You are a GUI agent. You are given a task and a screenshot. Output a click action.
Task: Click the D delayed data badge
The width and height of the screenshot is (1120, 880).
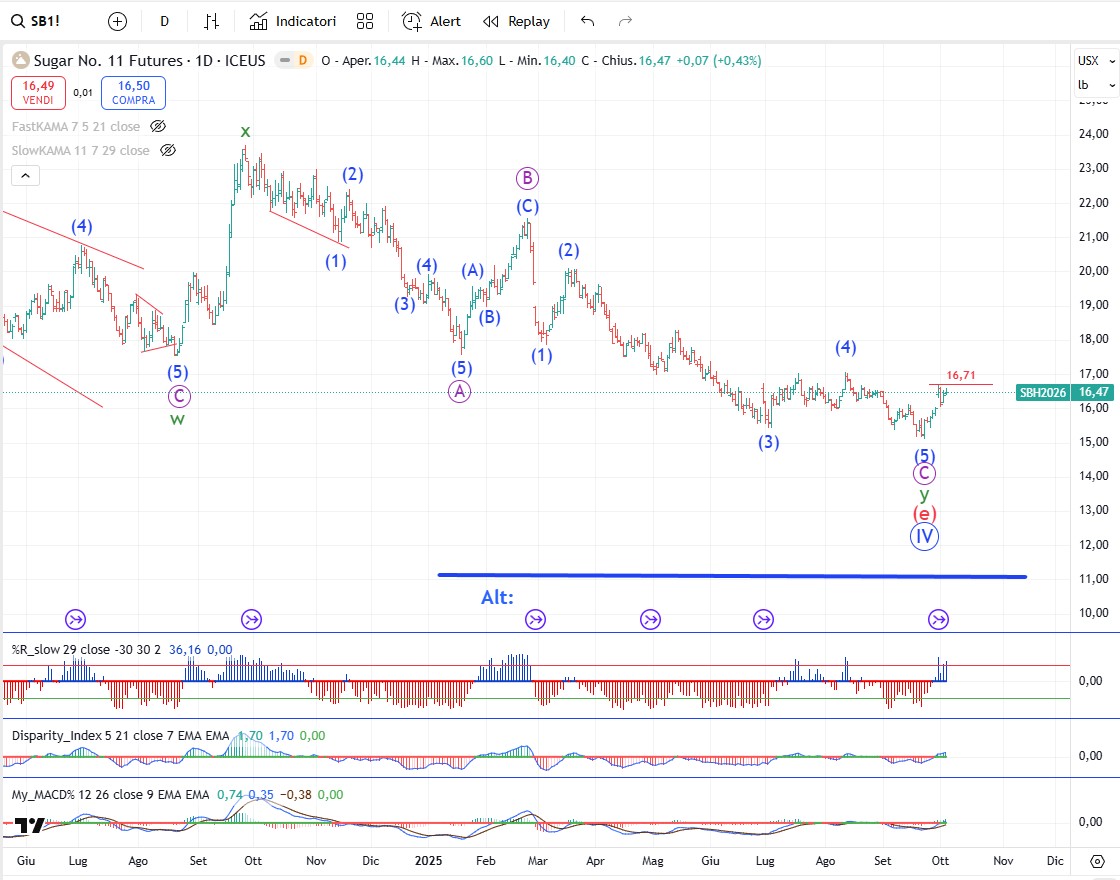(303, 61)
